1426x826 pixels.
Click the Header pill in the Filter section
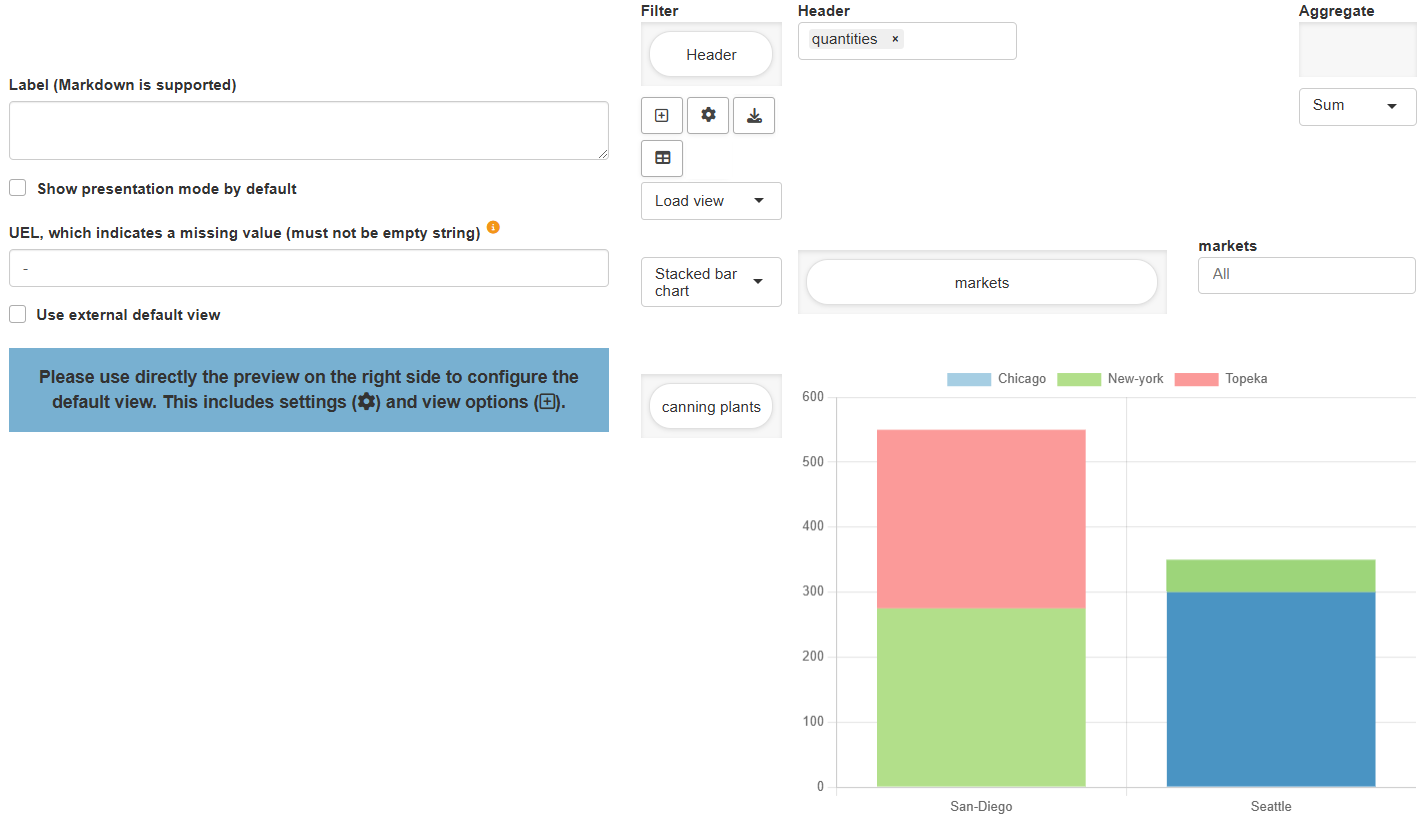(x=711, y=54)
